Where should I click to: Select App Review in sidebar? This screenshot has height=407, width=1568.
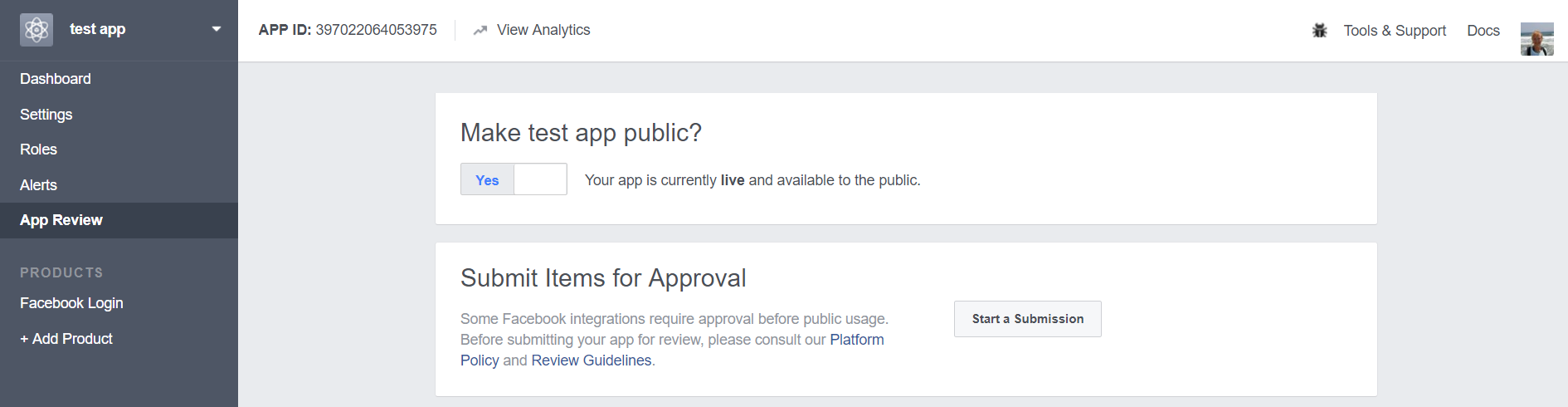click(x=119, y=220)
